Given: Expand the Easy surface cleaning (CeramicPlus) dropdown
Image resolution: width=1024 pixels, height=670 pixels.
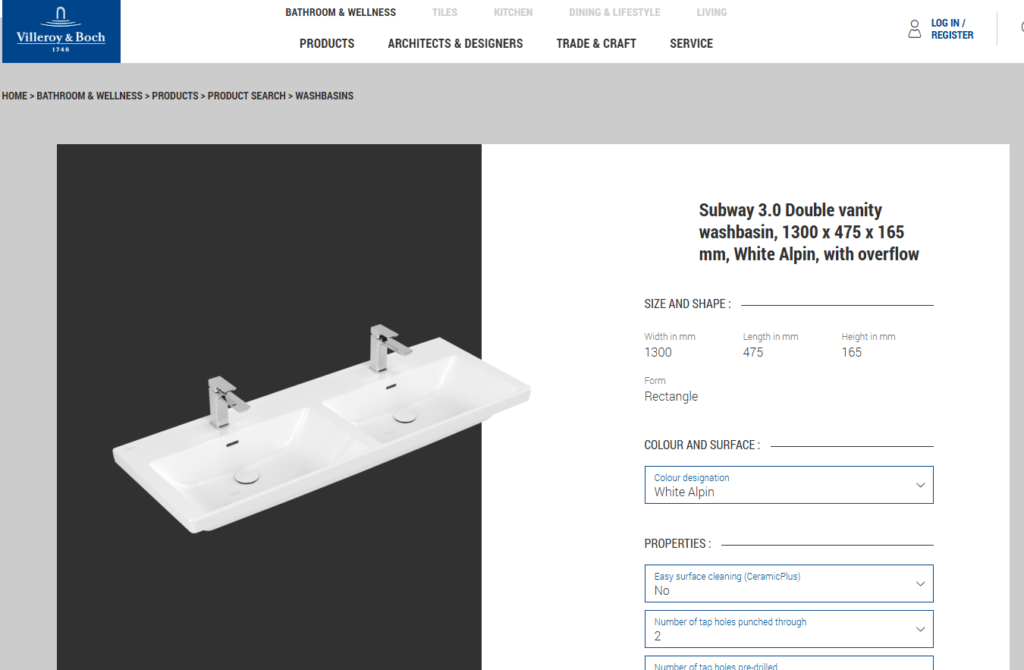Looking at the screenshot, I should pyautogui.click(x=789, y=584).
